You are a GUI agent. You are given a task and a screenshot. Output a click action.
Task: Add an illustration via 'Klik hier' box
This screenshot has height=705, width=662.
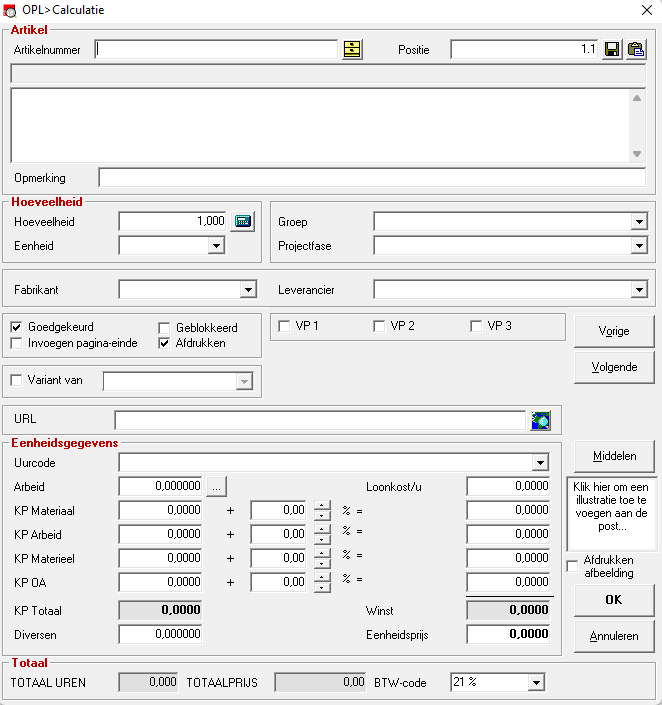[x=611, y=514]
